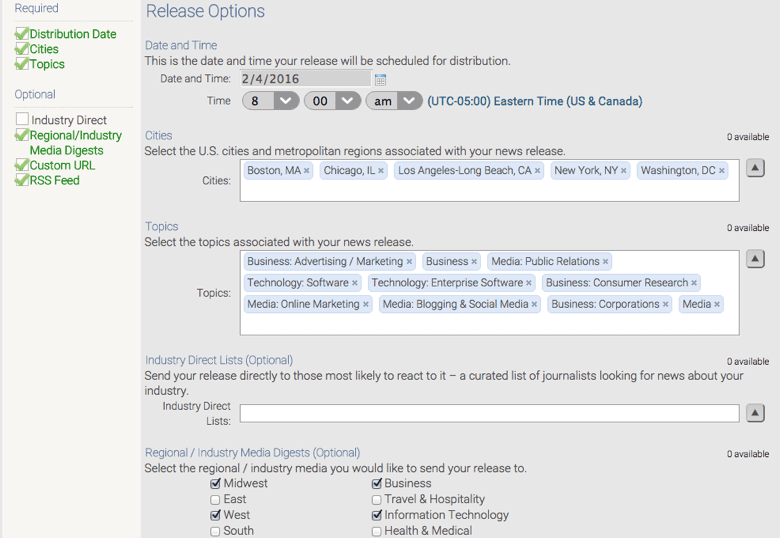Select RSS Feed in sidebar
The height and width of the screenshot is (538, 780).
coord(54,180)
